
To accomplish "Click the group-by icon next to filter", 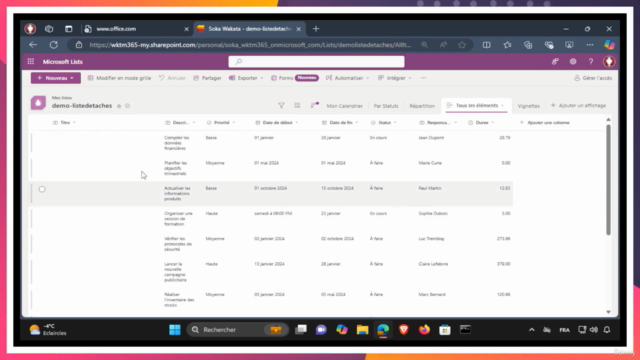I will click(297, 106).
